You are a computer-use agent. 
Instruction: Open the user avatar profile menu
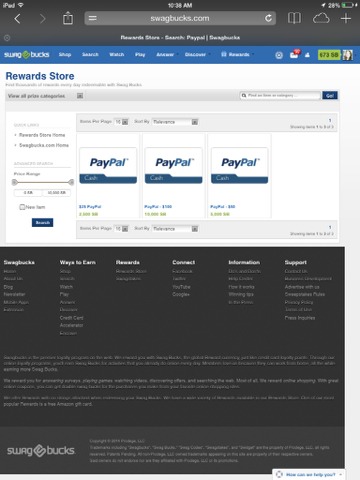(347, 55)
